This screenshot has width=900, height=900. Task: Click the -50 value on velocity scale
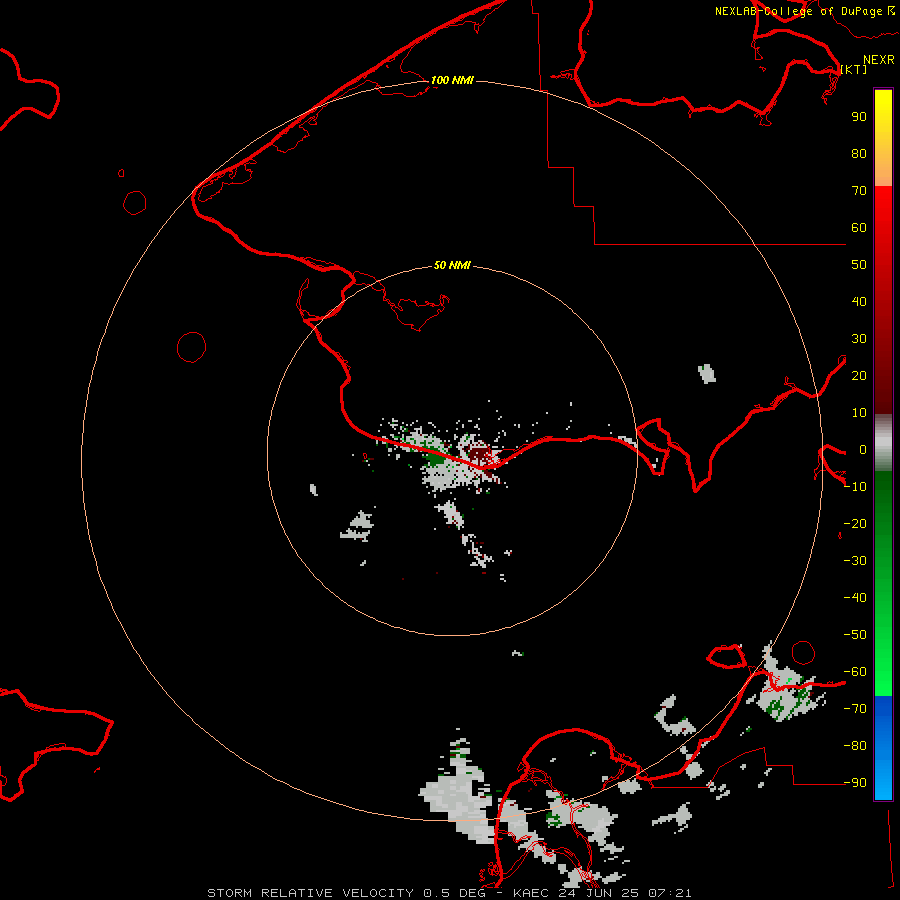click(855, 635)
